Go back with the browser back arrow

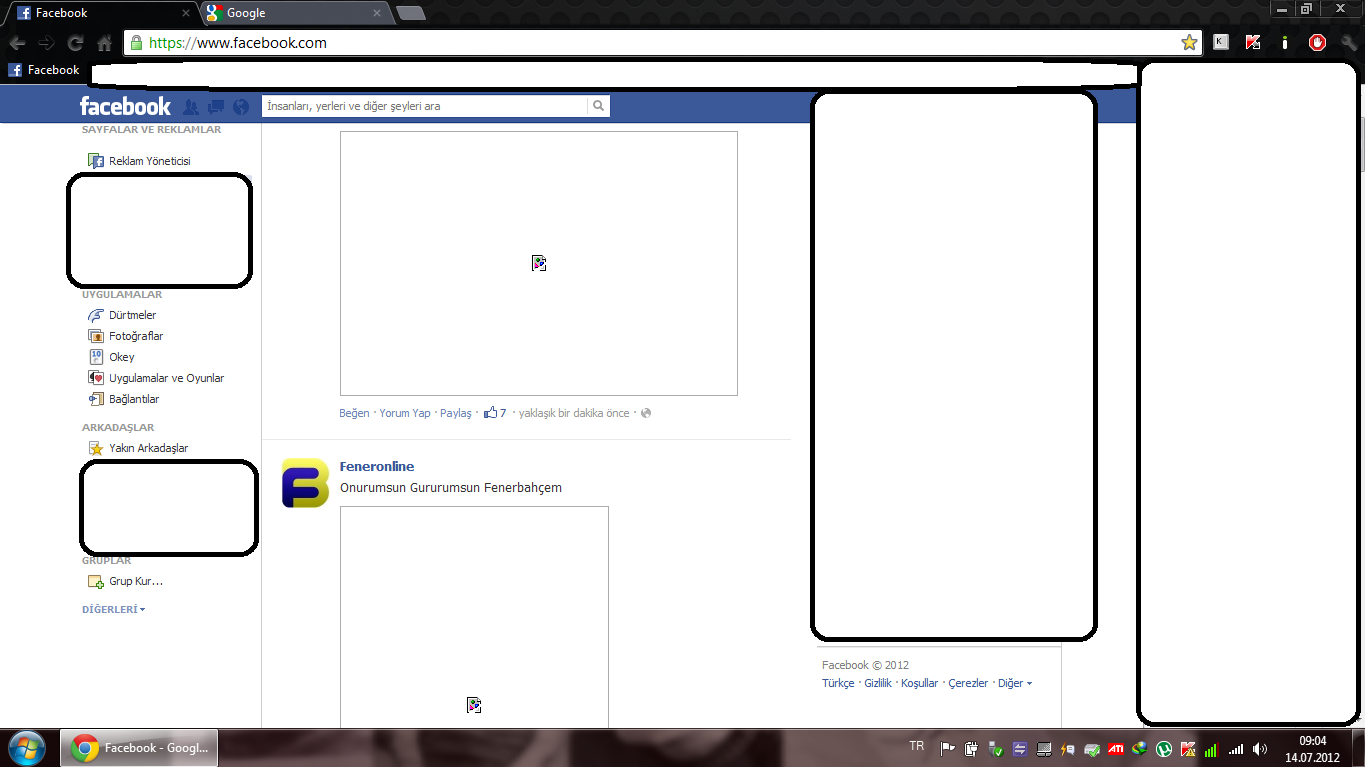tap(17, 43)
